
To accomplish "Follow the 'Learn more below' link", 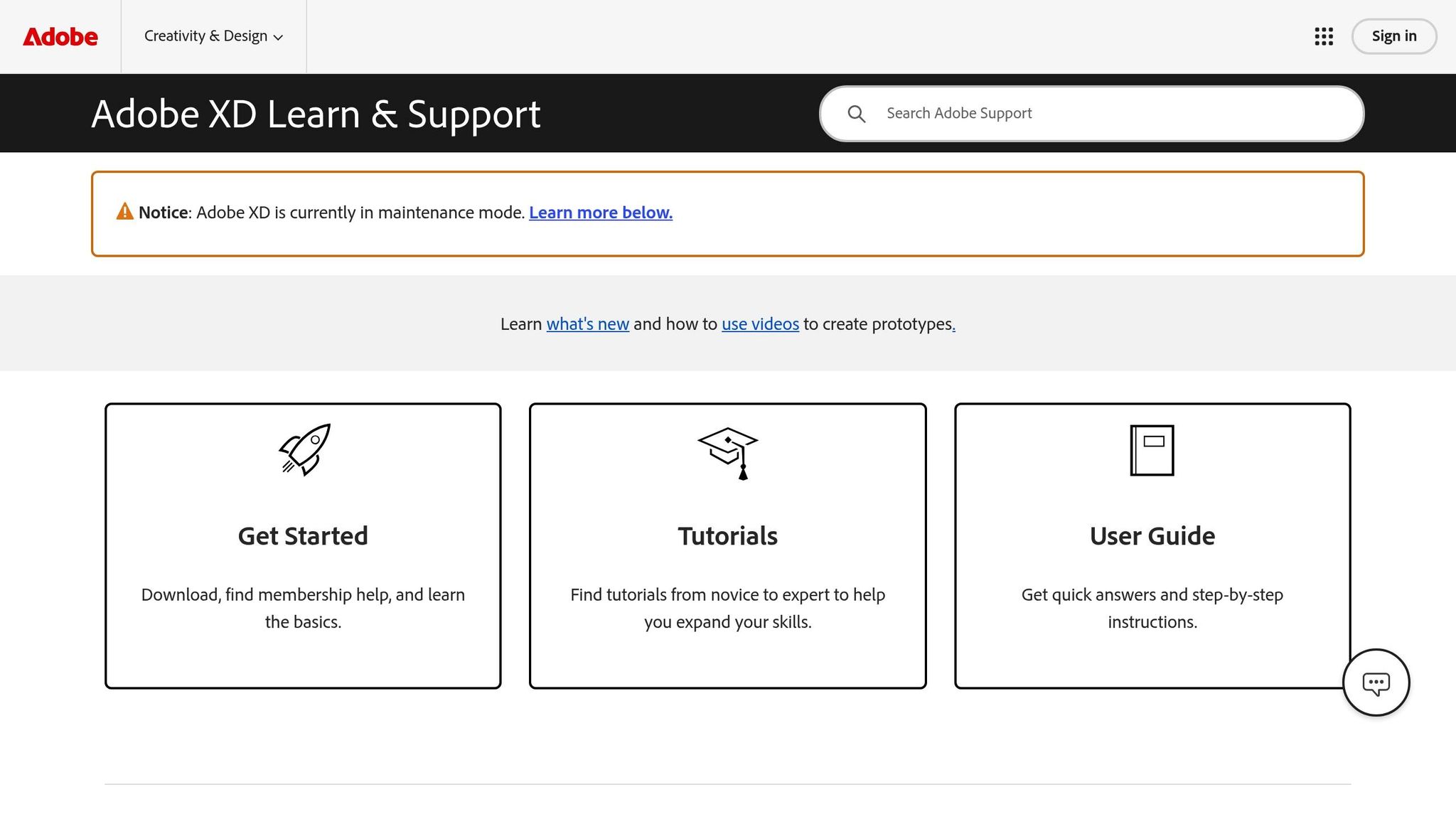I will (600, 213).
